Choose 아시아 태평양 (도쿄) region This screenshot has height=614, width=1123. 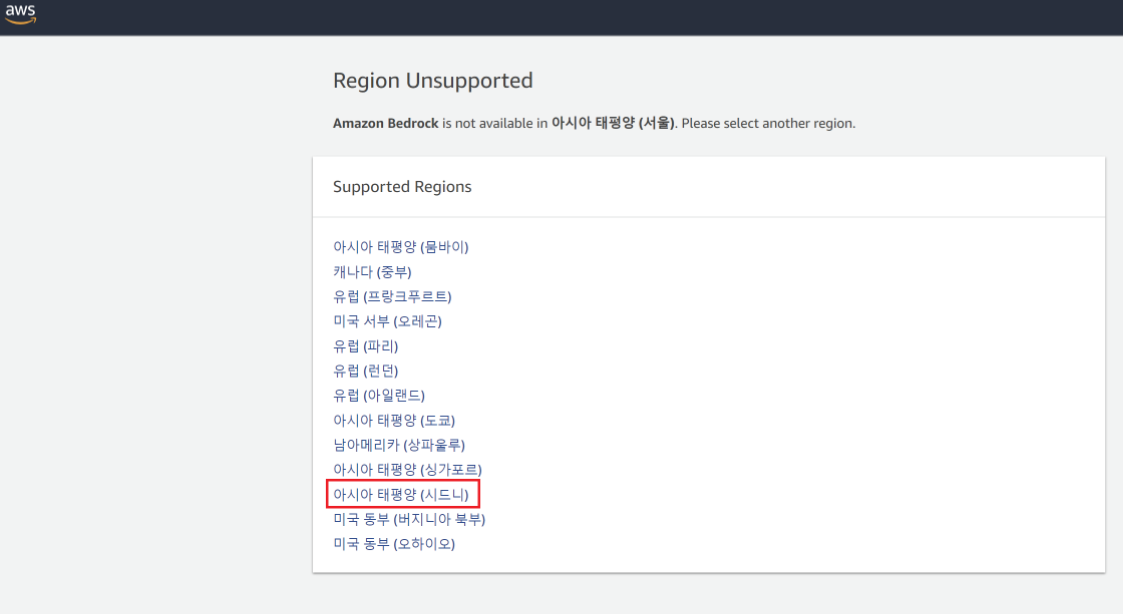394,420
